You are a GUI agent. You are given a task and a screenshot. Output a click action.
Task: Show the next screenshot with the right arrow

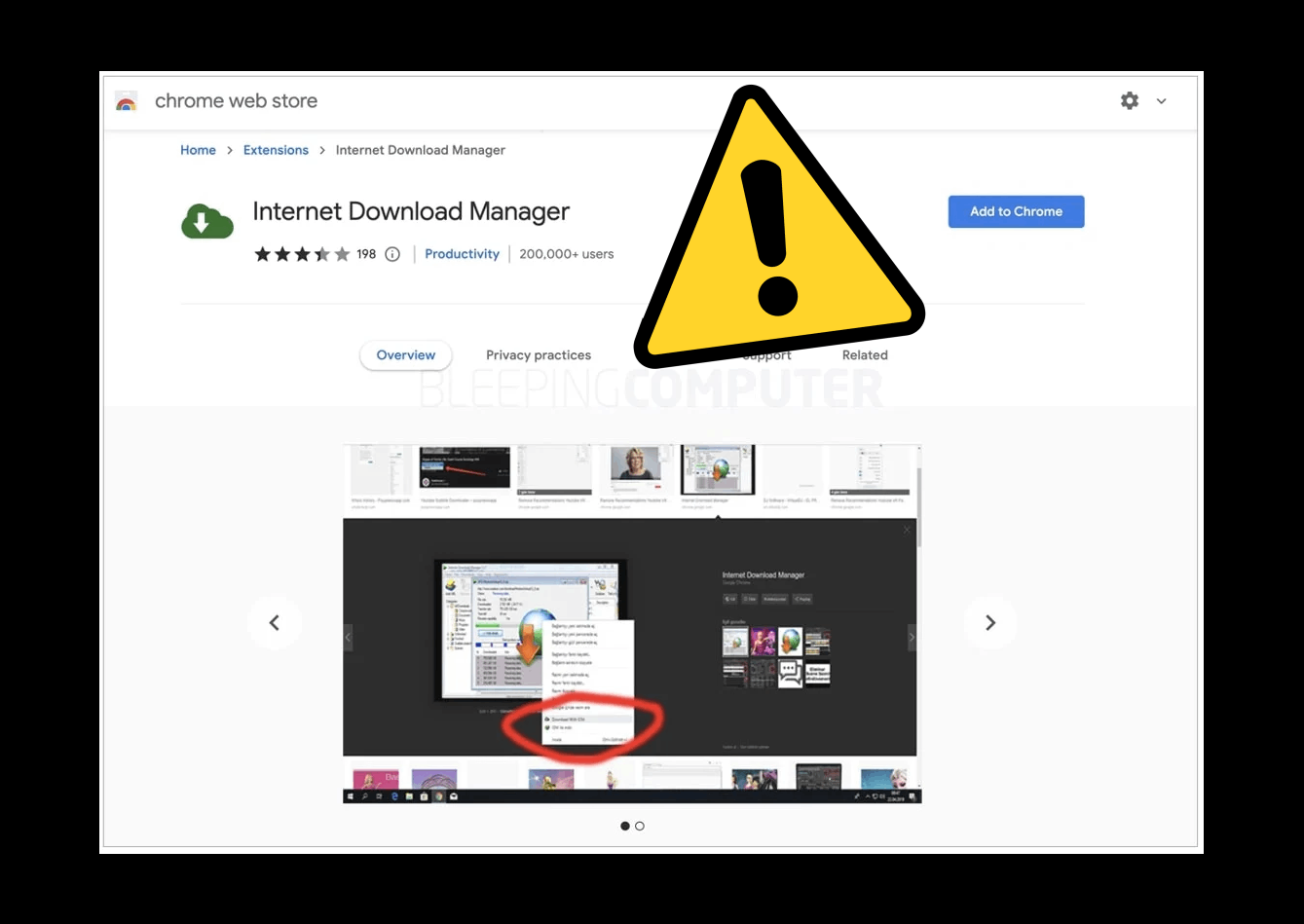[x=990, y=622]
